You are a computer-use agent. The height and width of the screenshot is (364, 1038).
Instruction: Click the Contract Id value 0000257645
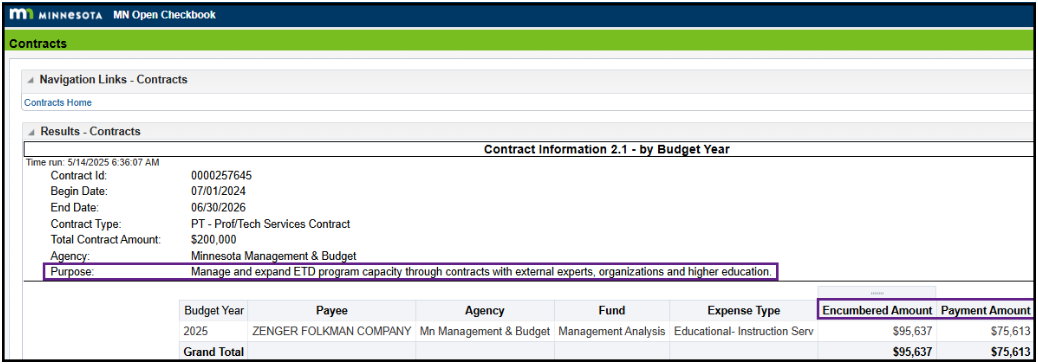pos(221,176)
